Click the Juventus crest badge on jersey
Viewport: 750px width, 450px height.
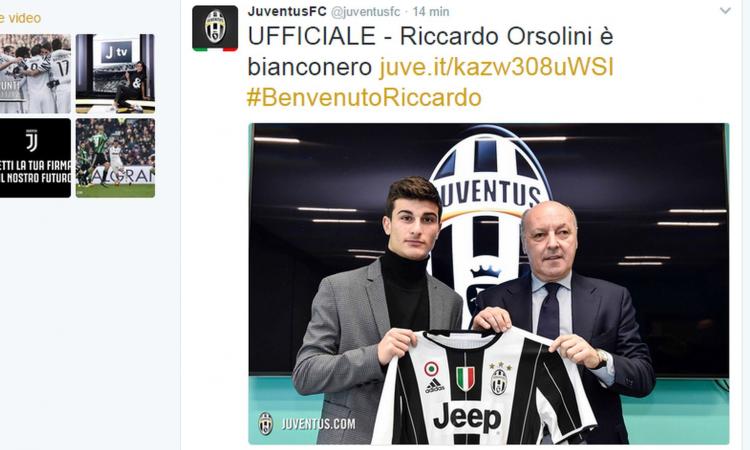click(x=499, y=381)
